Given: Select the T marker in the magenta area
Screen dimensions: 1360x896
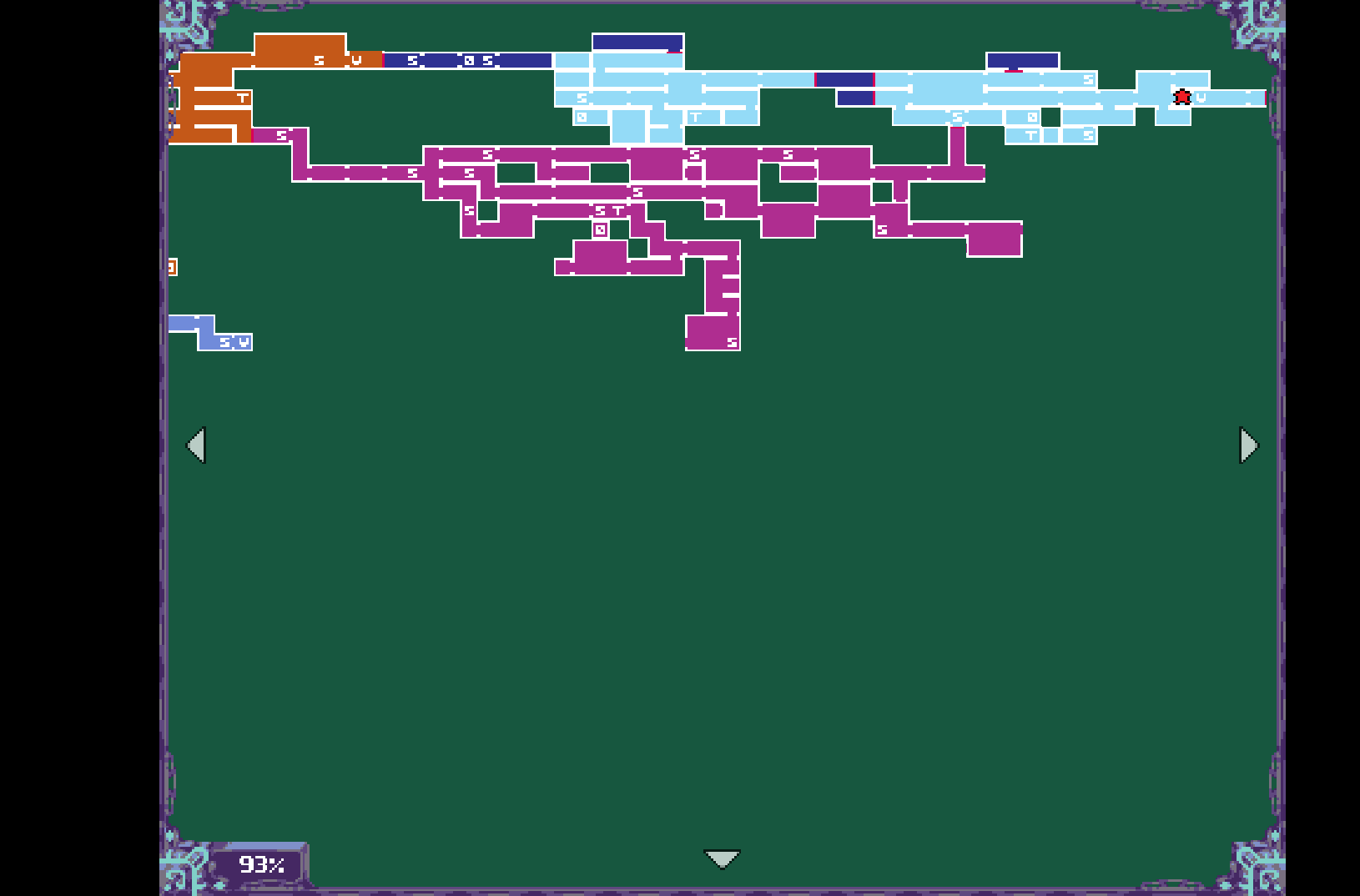Looking at the screenshot, I should (x=617, y=211).
